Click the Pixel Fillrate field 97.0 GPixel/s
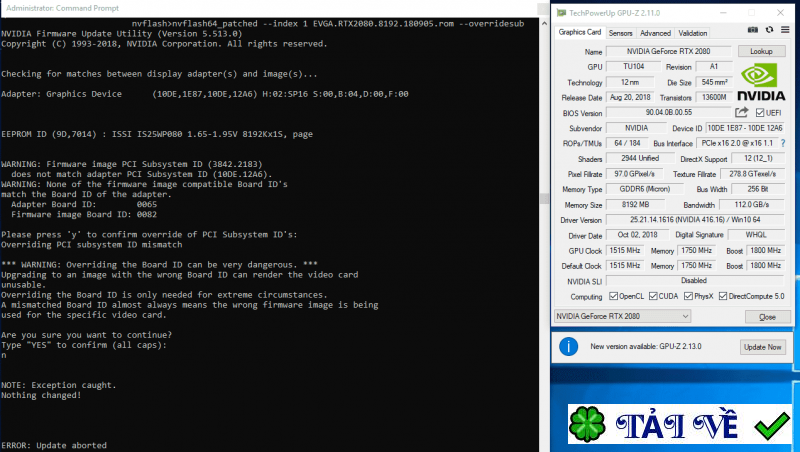 pos(634,174)
